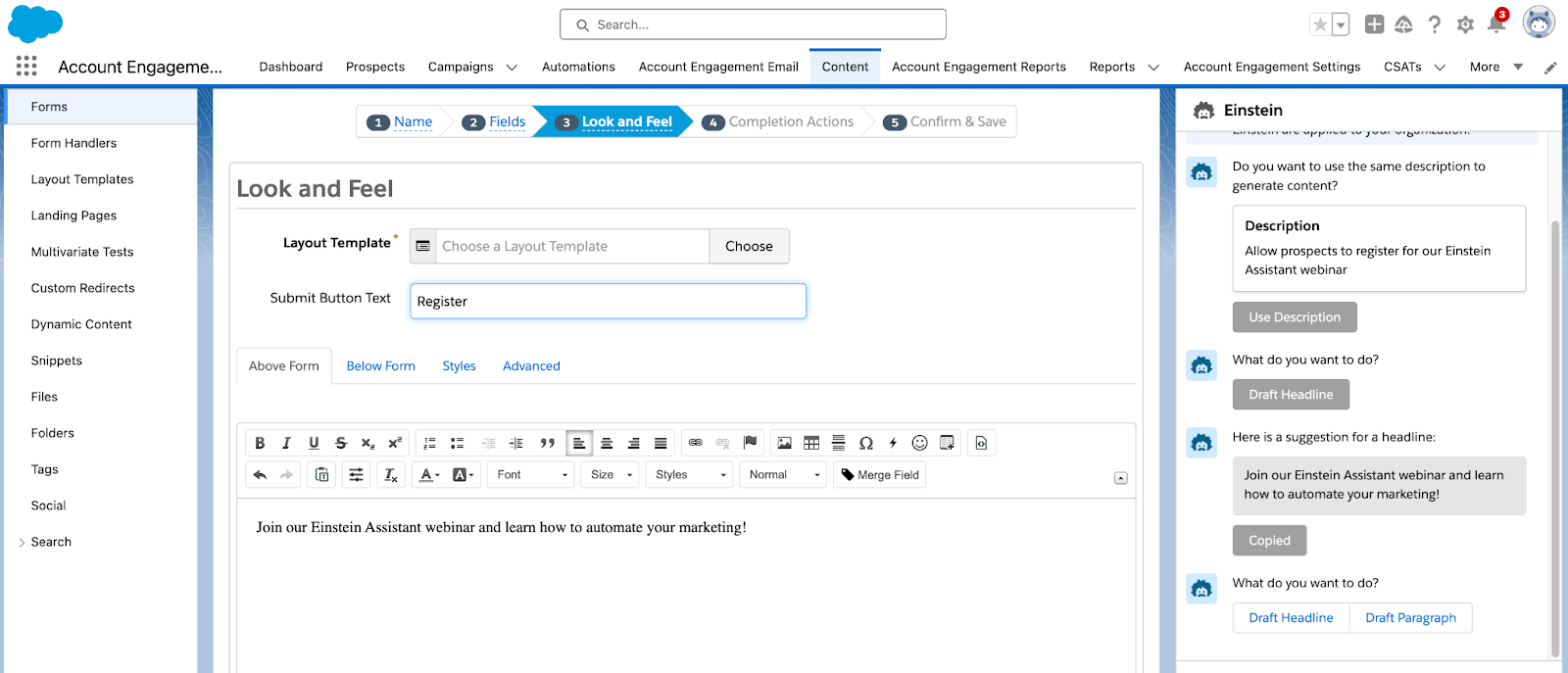Open the Prospects nav tab

click(x=375, y=67)
